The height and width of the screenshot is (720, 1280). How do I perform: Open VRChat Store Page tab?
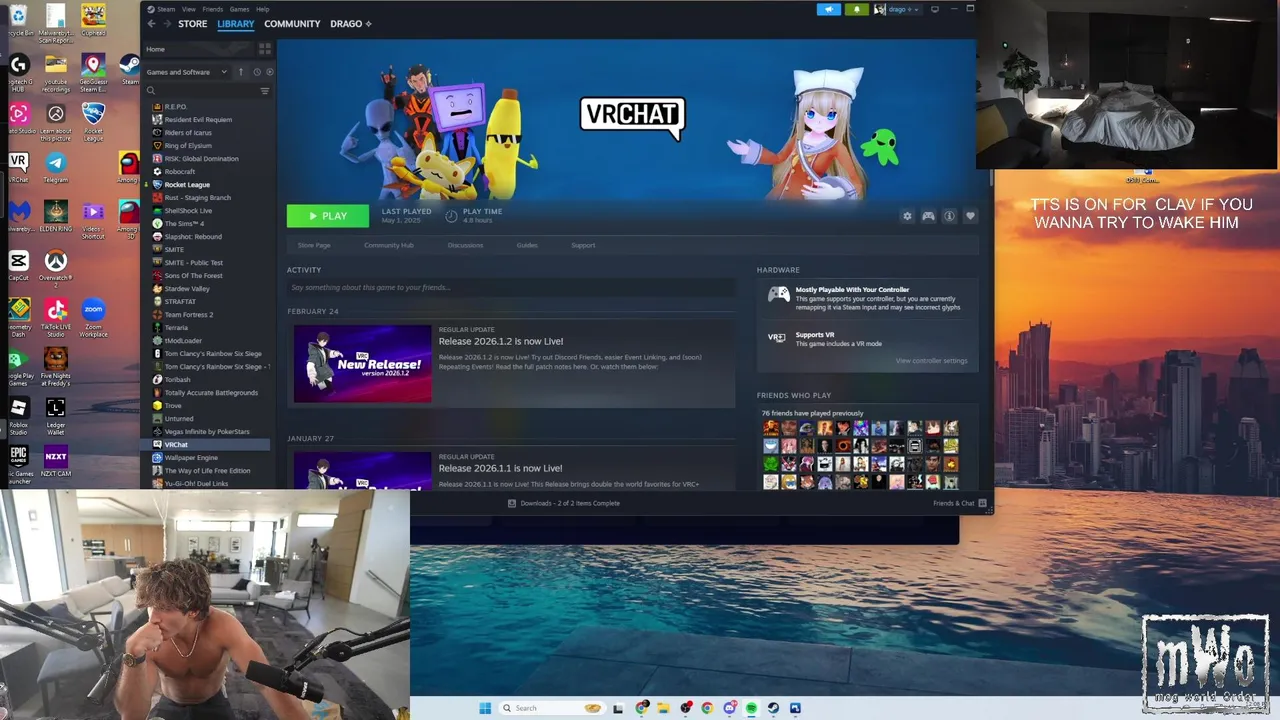coord(314,245)
